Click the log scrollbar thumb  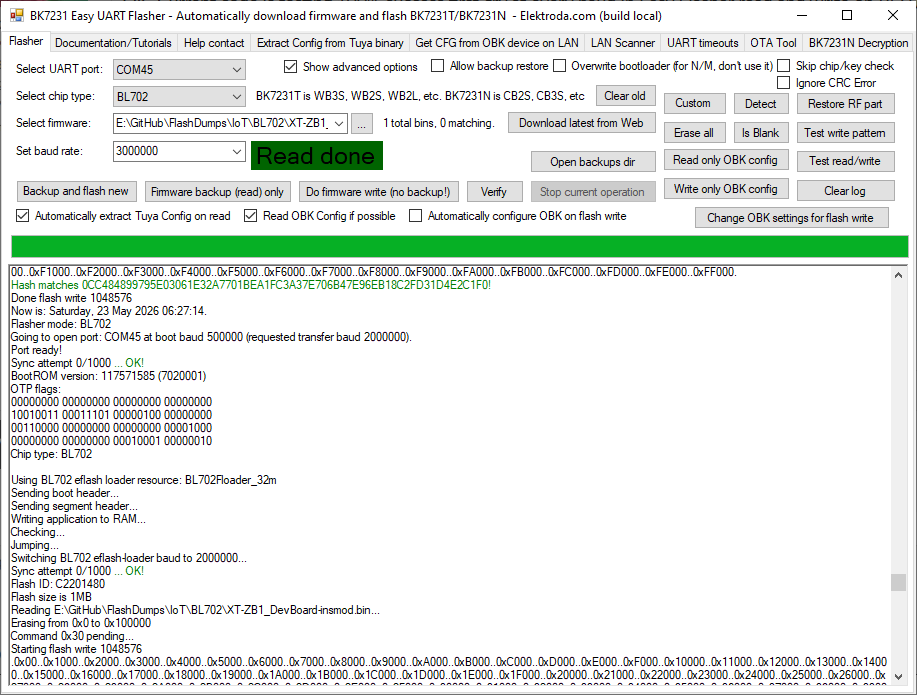(898, 582)
